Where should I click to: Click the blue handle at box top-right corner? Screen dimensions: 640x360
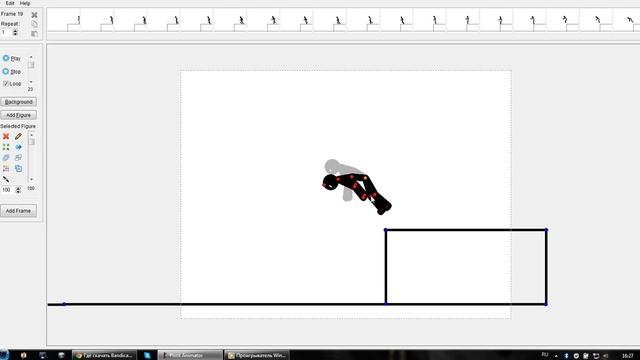pyautogui.click(x=546, y=230)
